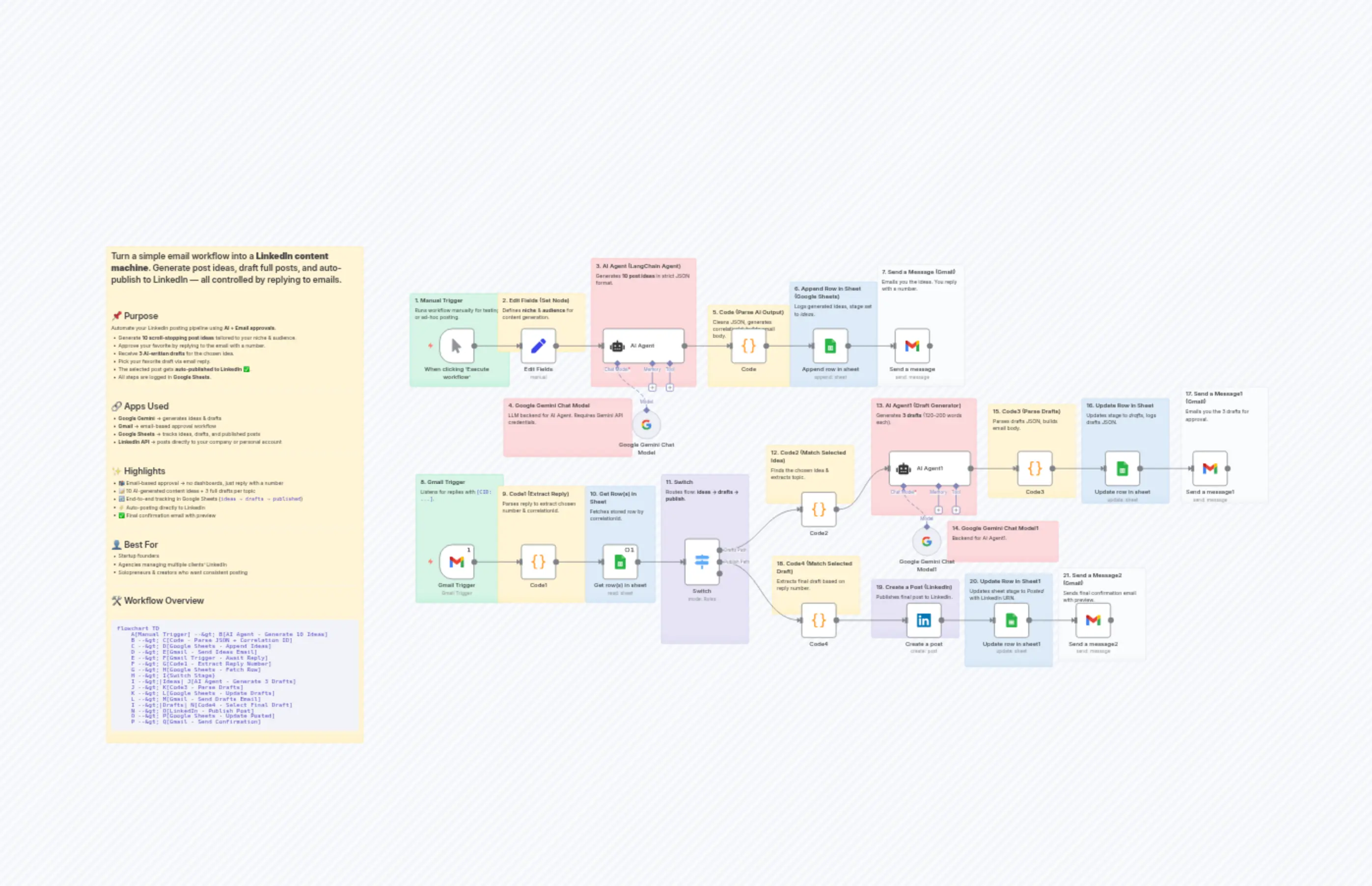Select the Code2 curly-braces icon

click(x=819, y=509)
